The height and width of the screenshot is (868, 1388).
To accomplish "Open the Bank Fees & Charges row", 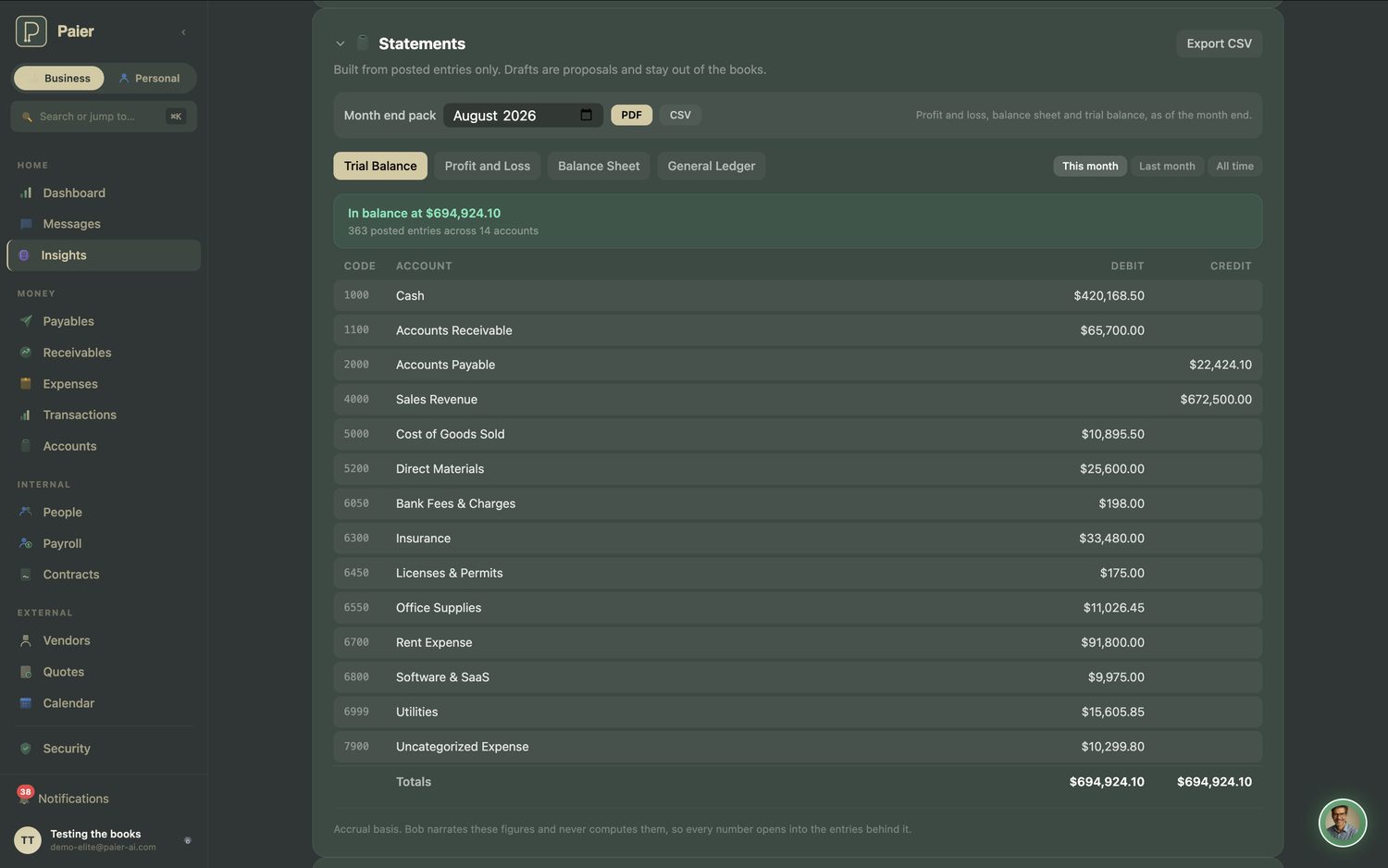I will [x=798, y=503].
